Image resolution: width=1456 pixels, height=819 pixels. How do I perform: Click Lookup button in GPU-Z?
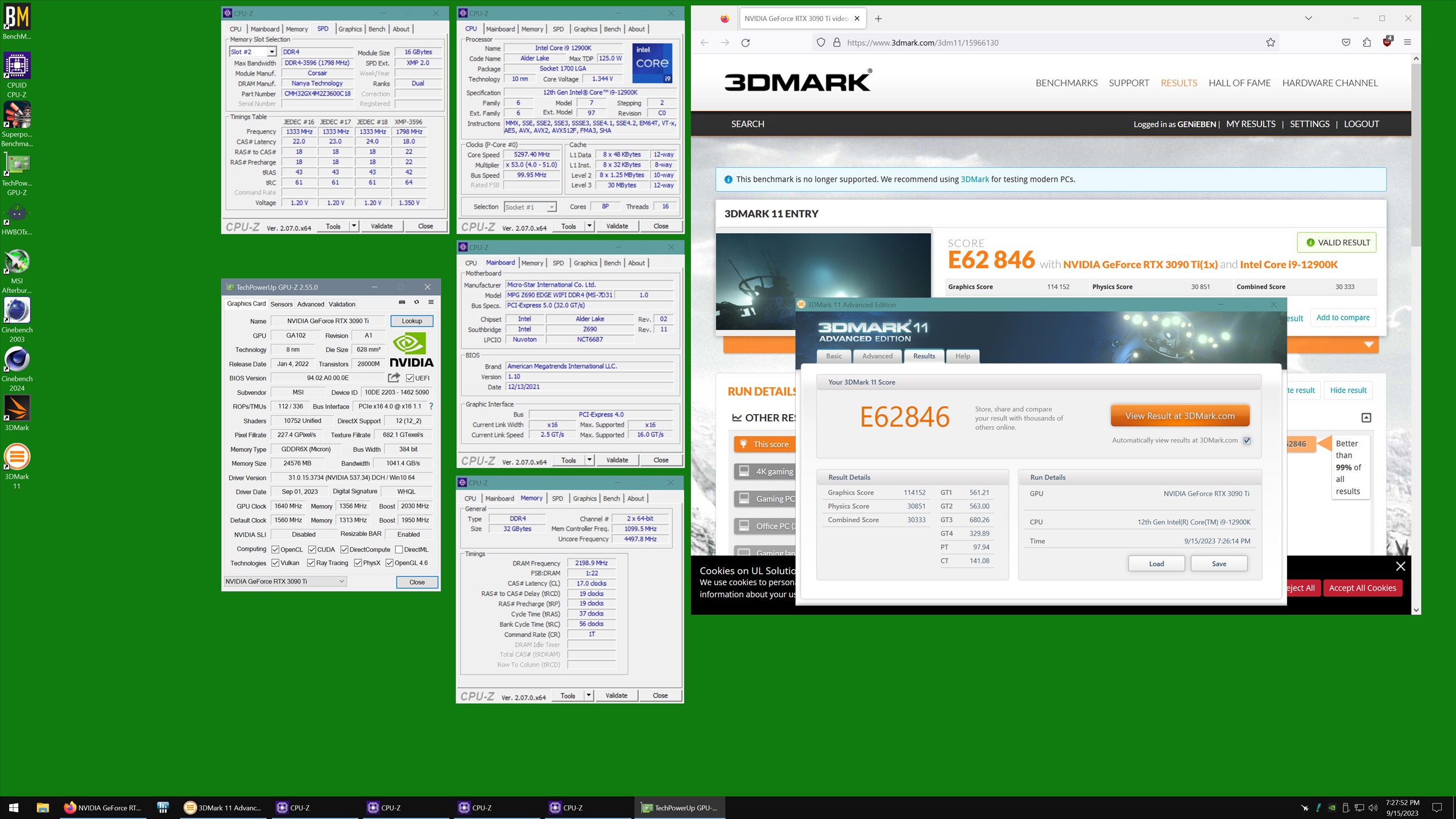[412, 321]
